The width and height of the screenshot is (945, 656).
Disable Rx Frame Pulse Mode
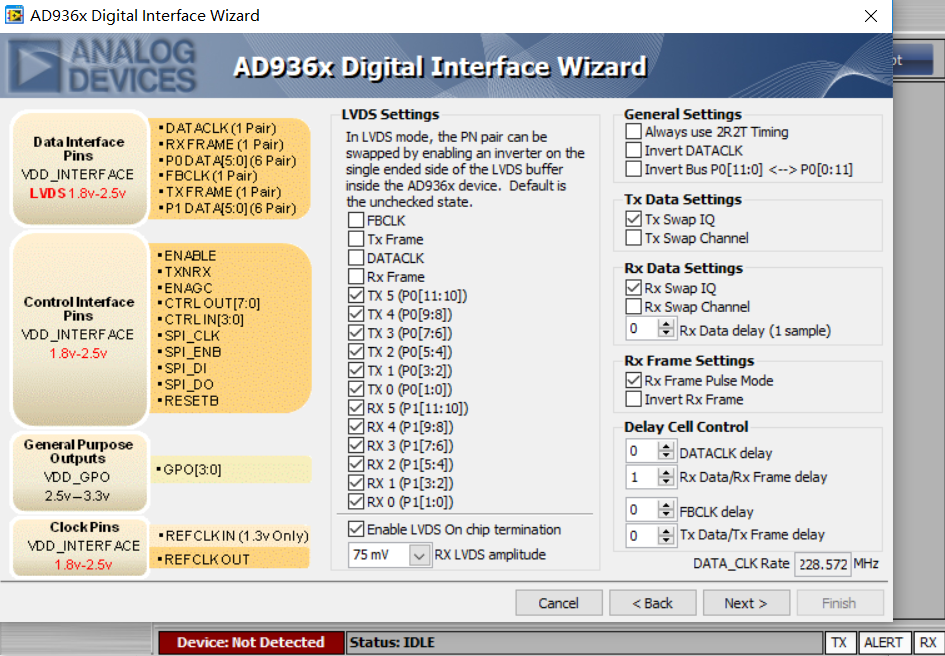633,380
